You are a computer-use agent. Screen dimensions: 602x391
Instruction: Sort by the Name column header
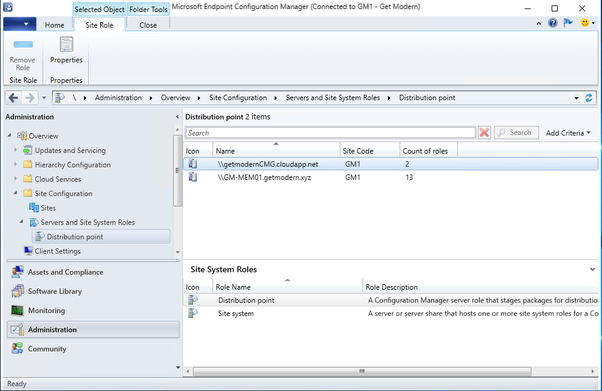point(276,151)
